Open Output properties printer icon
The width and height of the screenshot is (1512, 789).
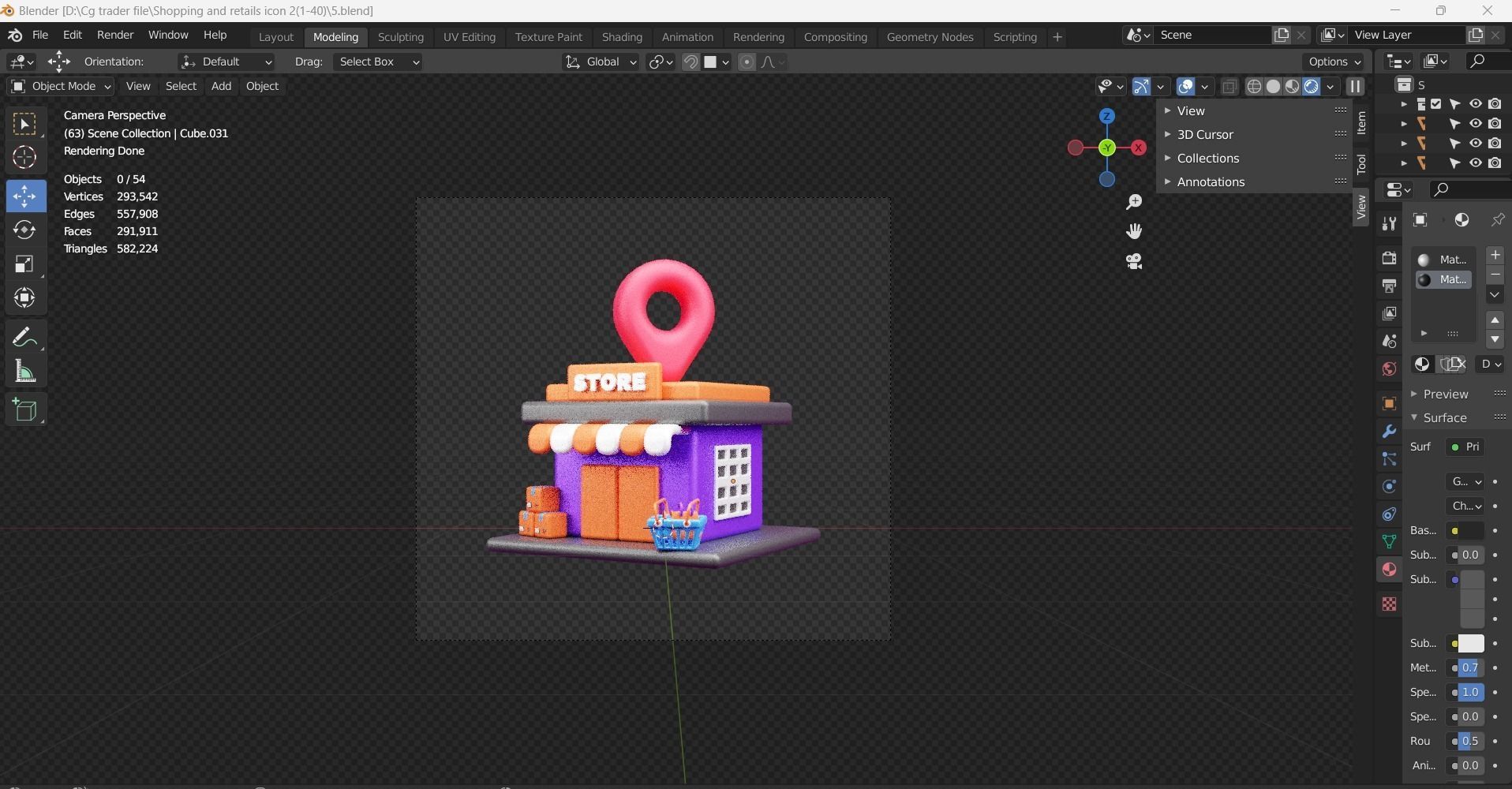(1389, 286)
